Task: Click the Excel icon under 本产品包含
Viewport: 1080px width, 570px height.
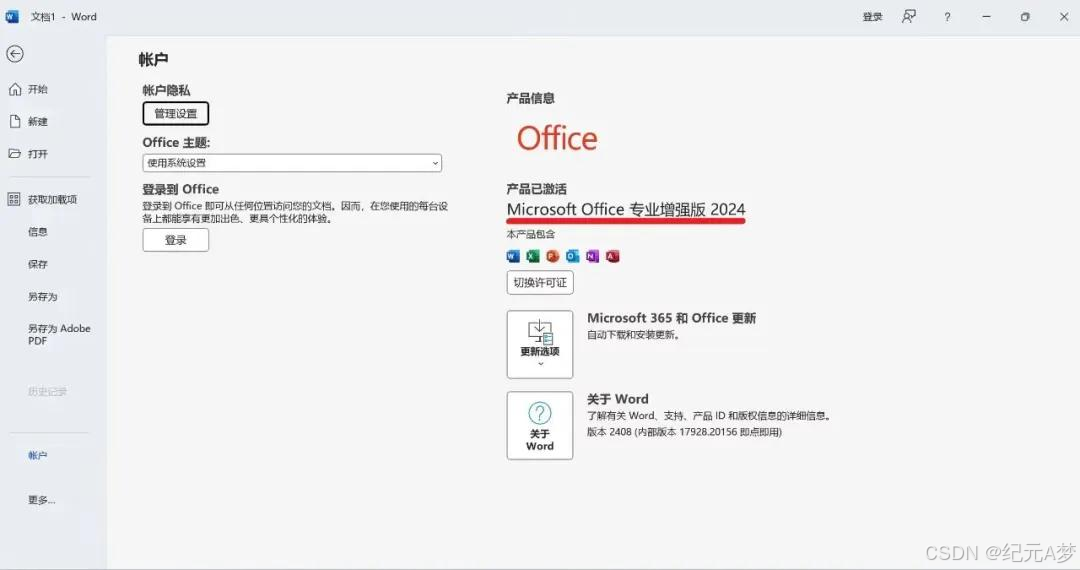Action: tap(533, 257)
